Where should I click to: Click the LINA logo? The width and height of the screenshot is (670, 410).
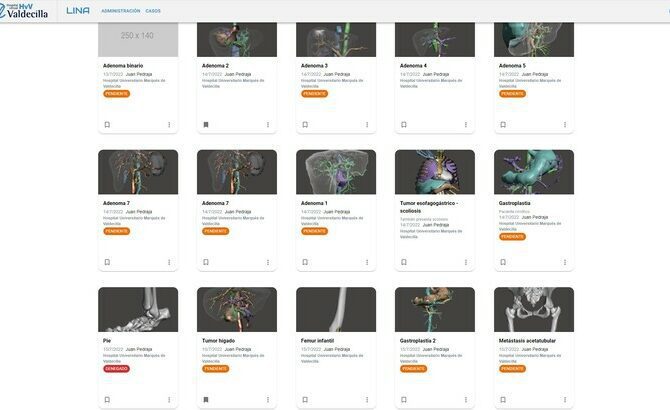(78, 11)
